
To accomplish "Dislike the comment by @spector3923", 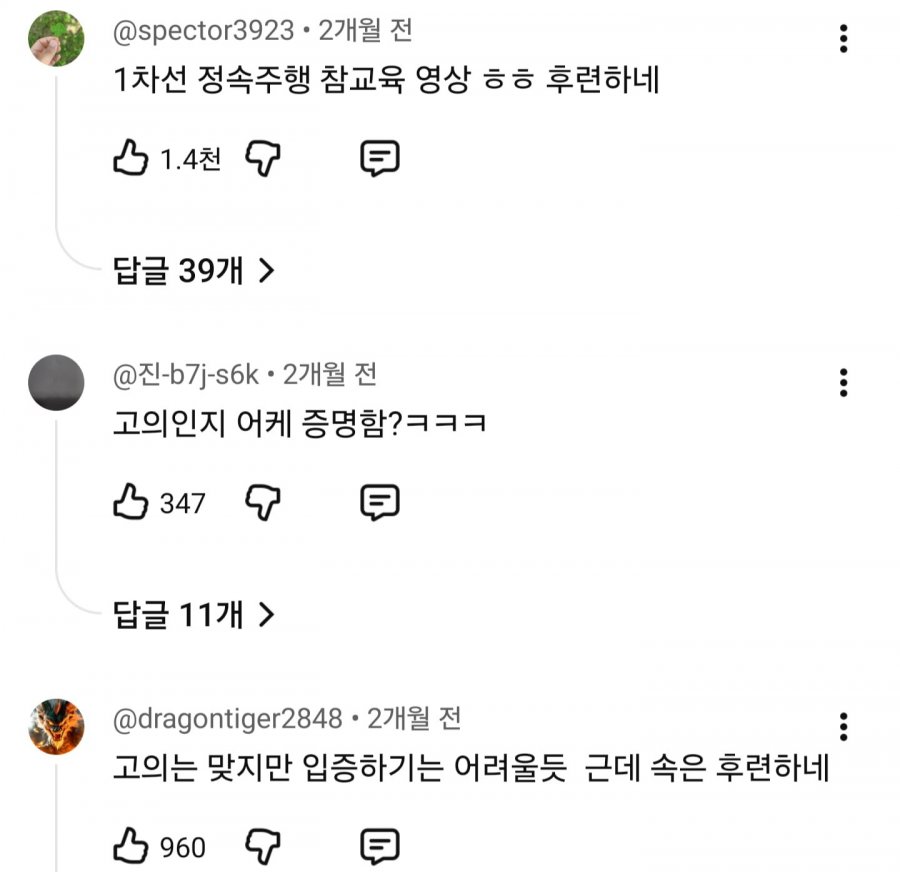I will point(261,156).
